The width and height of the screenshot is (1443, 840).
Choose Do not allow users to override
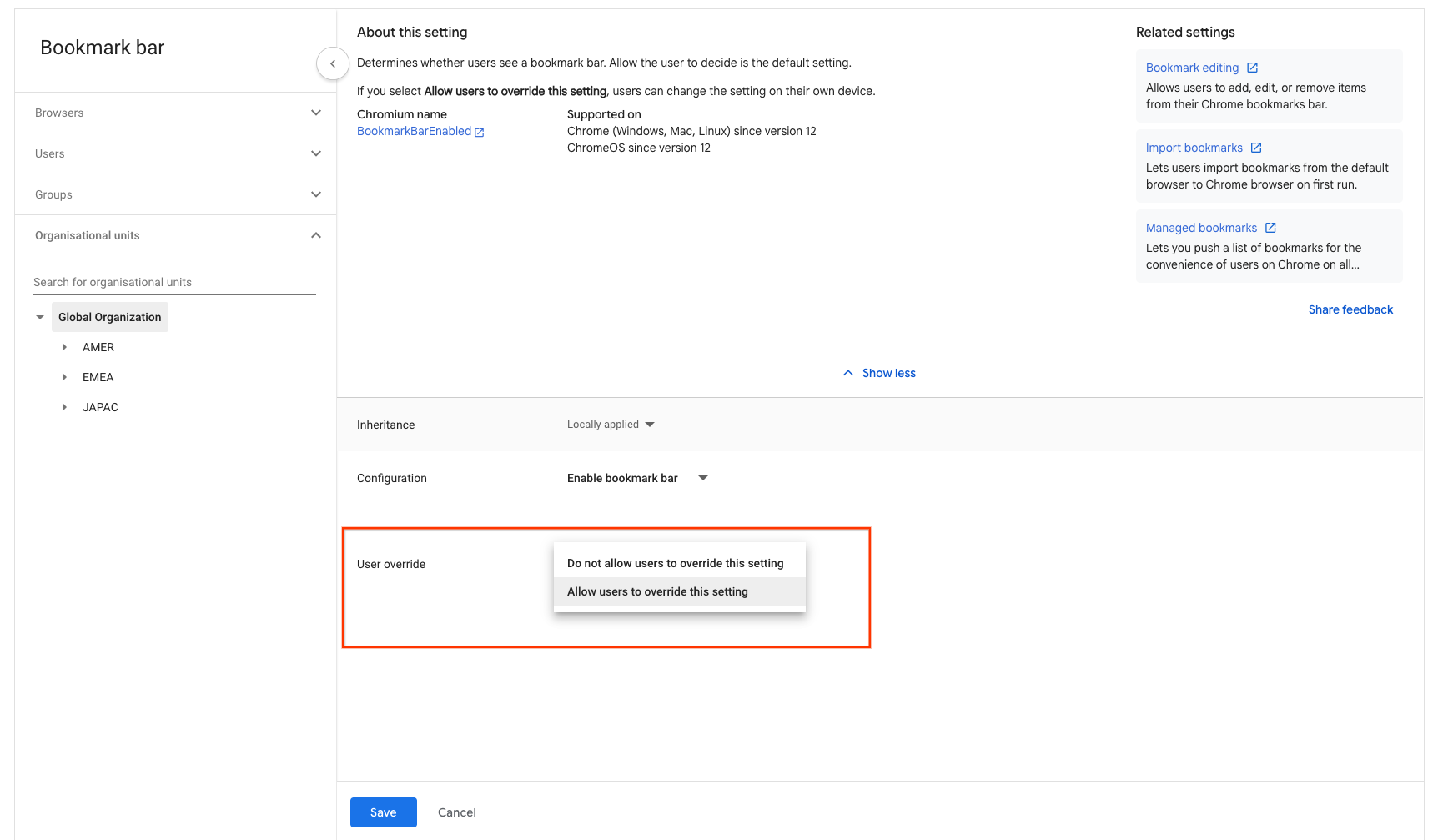click(x=675, y=563)
